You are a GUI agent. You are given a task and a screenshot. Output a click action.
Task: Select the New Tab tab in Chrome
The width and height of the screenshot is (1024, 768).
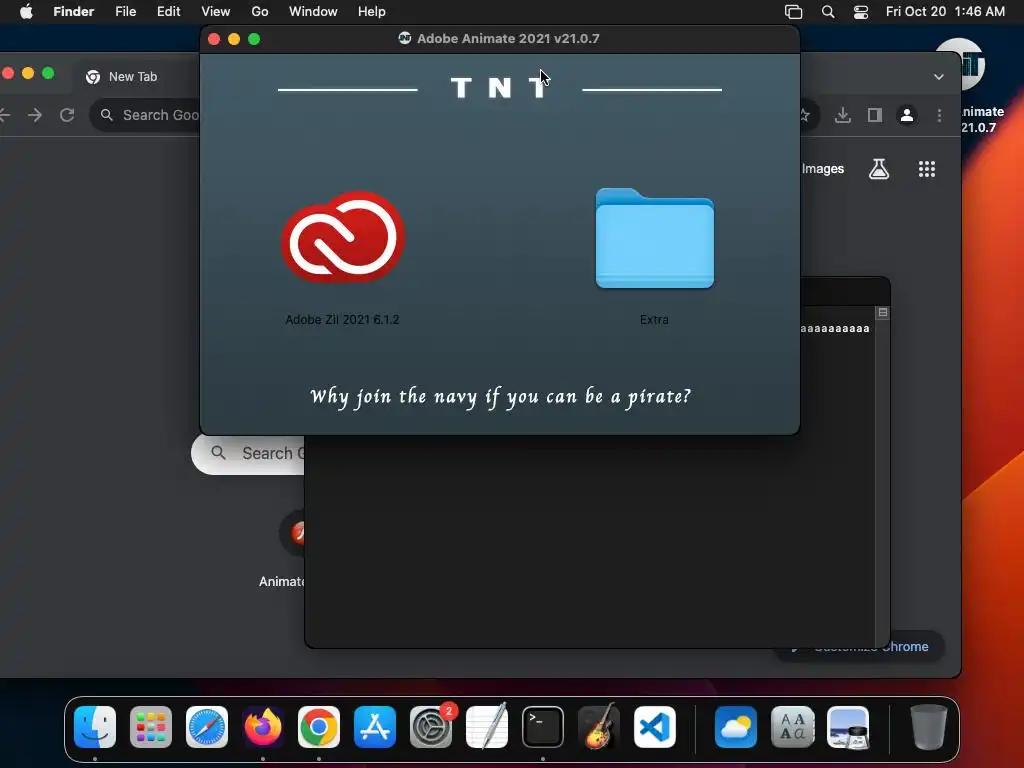click(x=133, y=76)
